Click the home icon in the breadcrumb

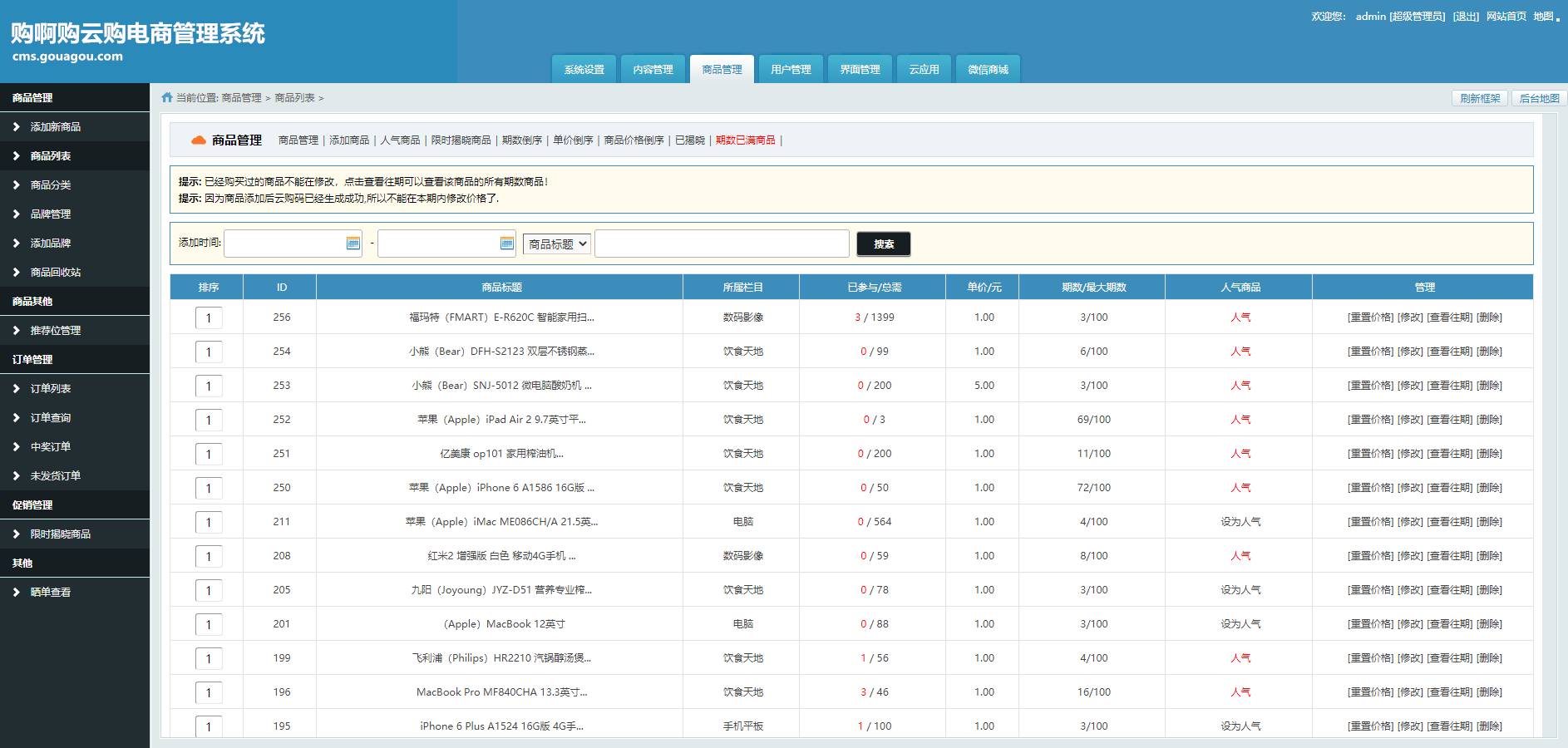tap(167, 97)
